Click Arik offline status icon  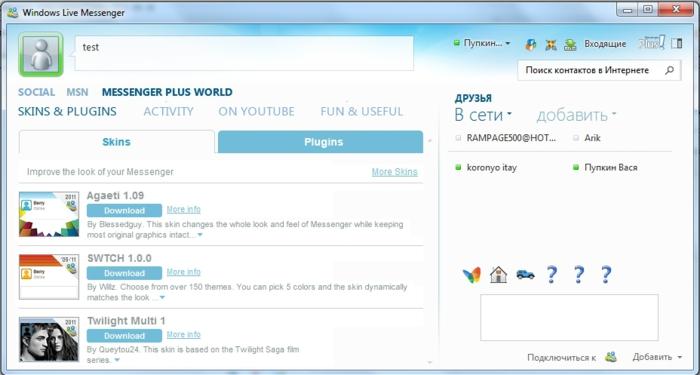(575, 138)
